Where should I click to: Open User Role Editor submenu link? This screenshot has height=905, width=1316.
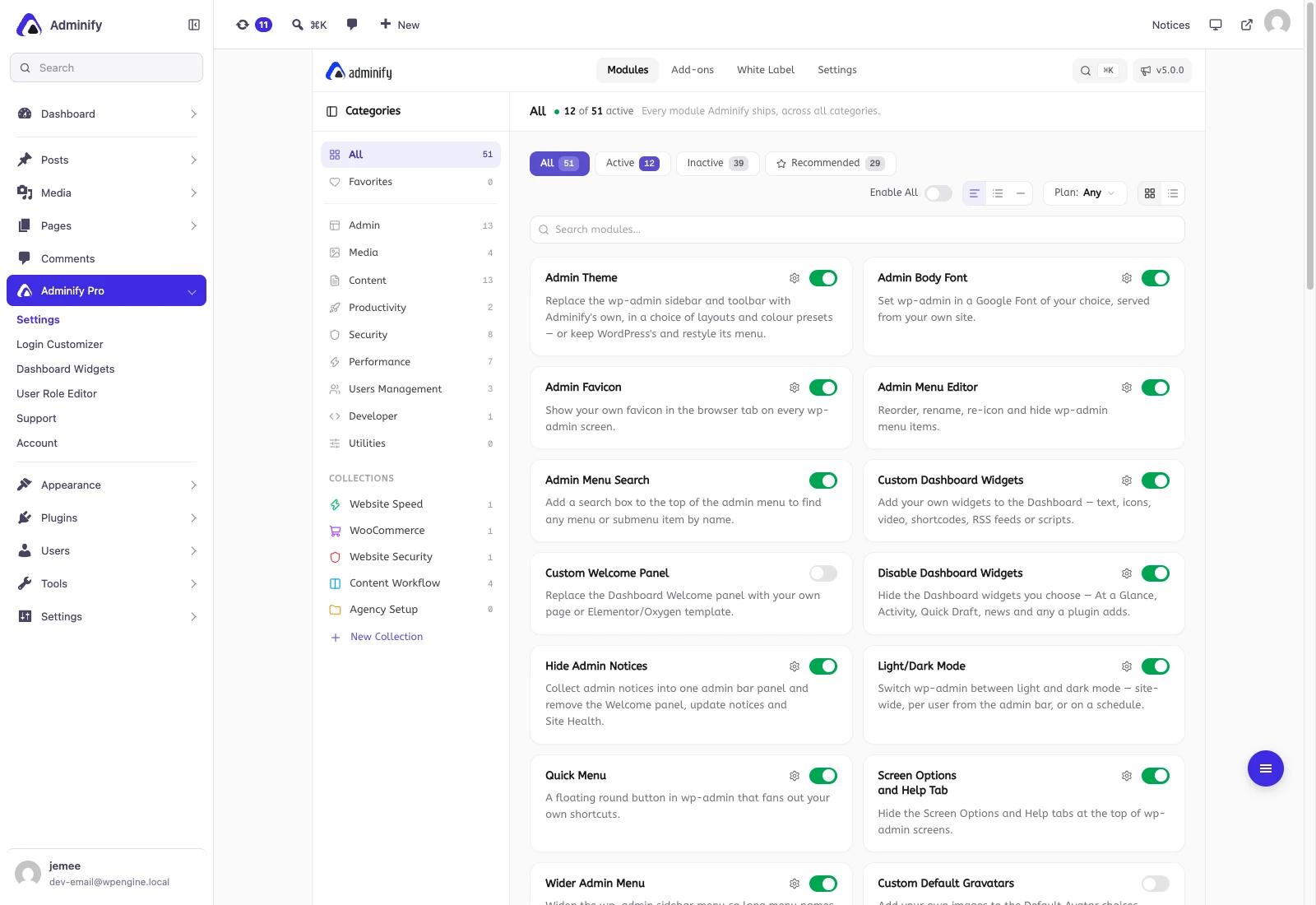pyautogui.click(x=57, y=394)
